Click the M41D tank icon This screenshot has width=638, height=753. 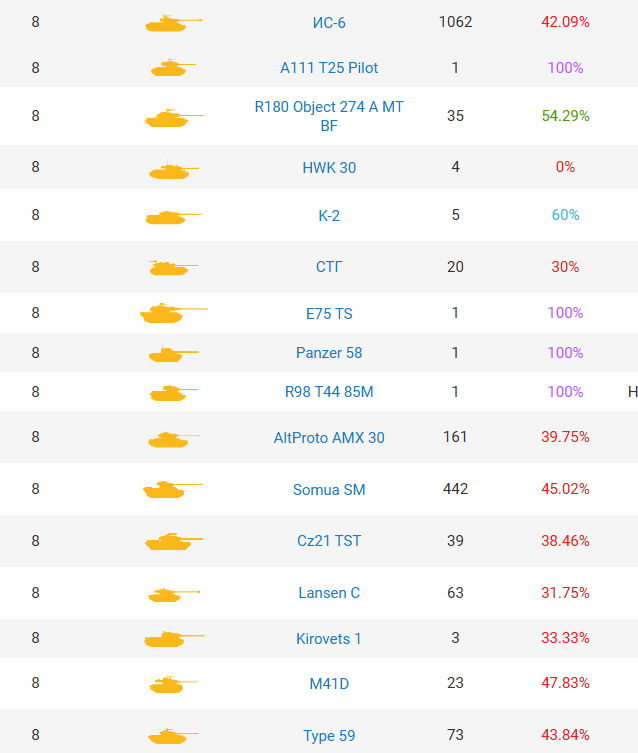pyautogui.click(x=172, y=684)
